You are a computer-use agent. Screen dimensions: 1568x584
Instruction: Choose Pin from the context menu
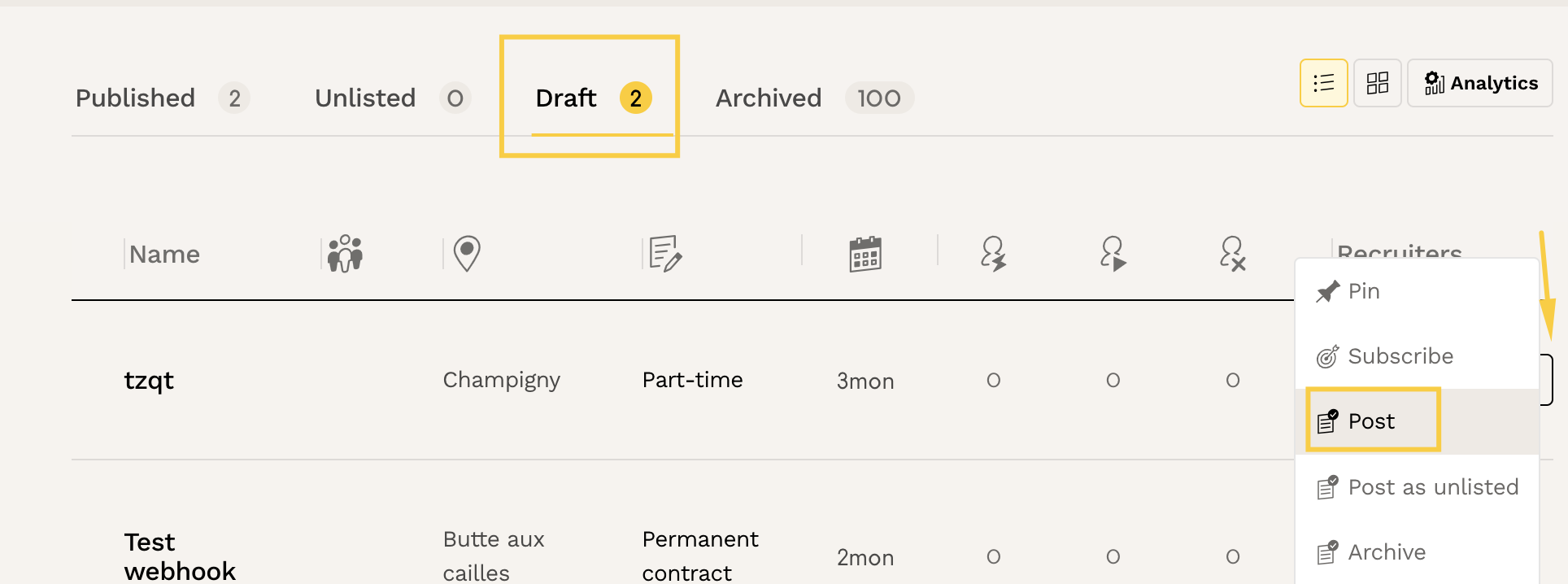(1363, 291)
